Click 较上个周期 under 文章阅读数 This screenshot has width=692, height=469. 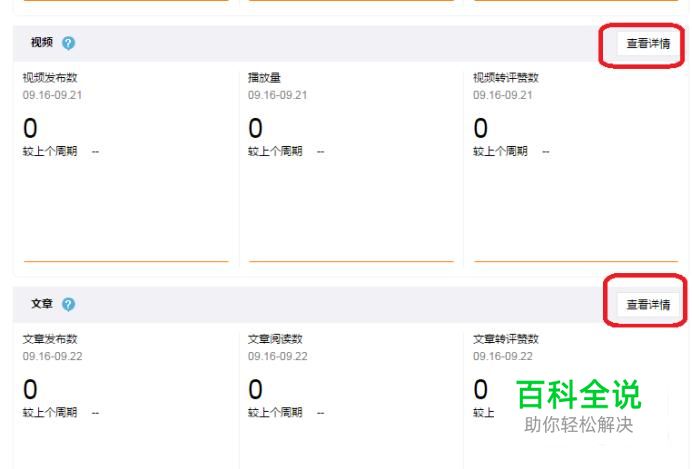275,413
